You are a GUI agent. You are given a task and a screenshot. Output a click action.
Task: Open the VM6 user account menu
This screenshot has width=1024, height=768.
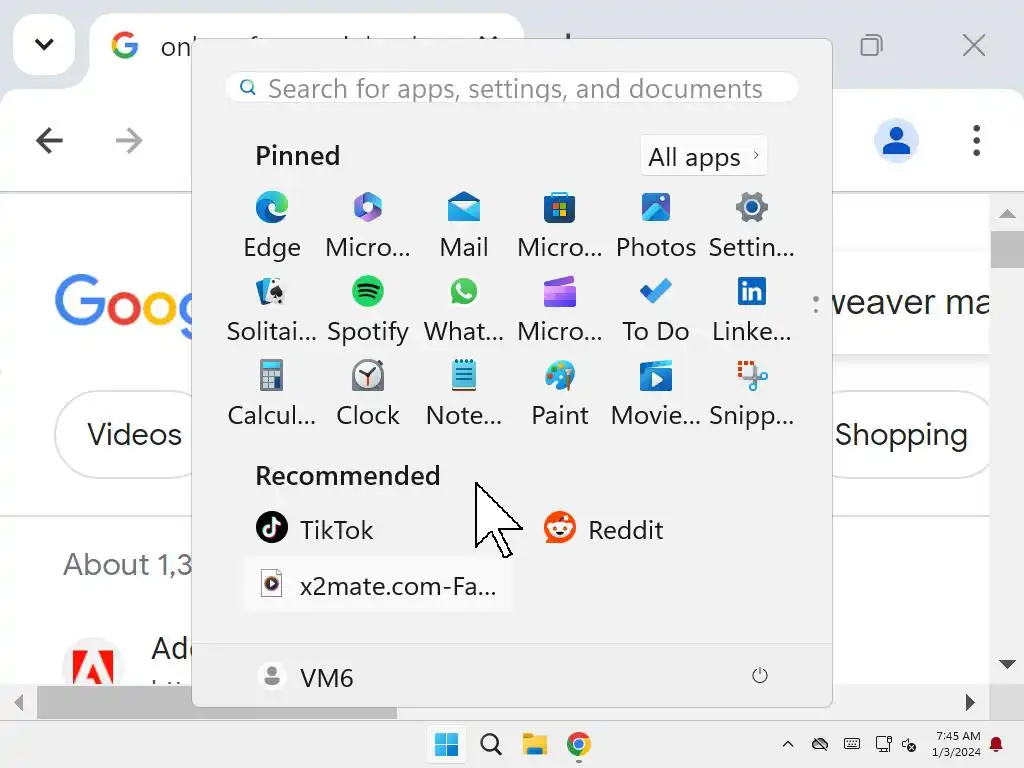306,677
